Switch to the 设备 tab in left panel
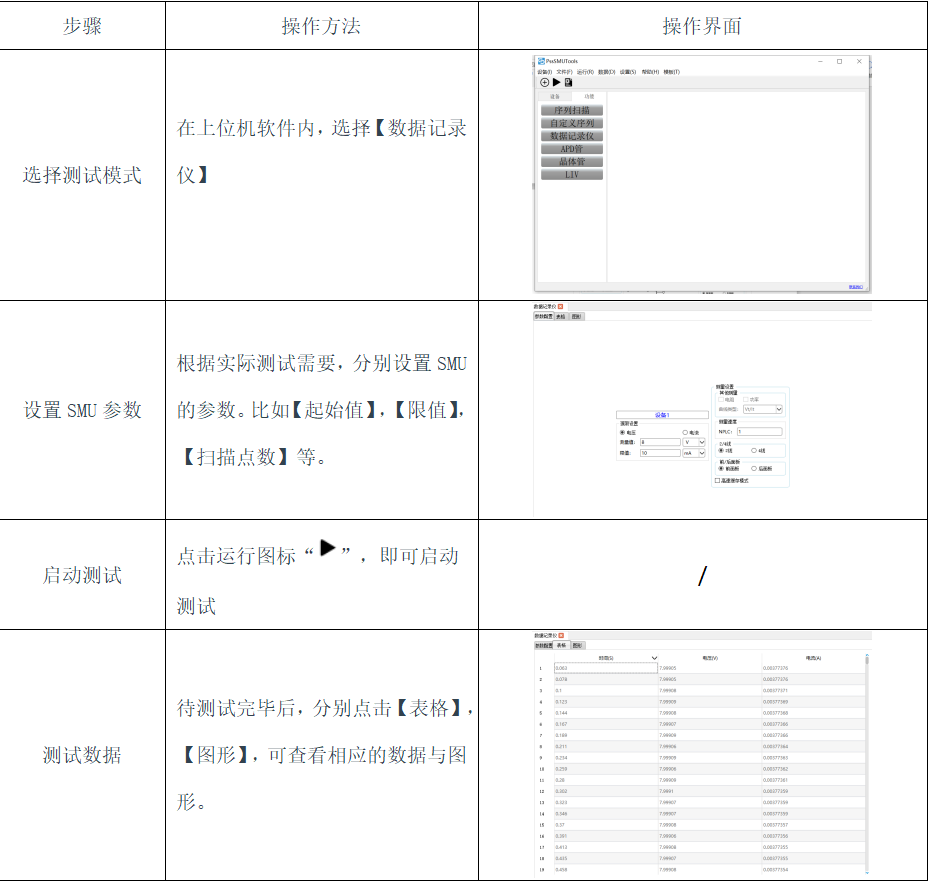Viewport: 929px width, 883px height. tap(555, 97)
